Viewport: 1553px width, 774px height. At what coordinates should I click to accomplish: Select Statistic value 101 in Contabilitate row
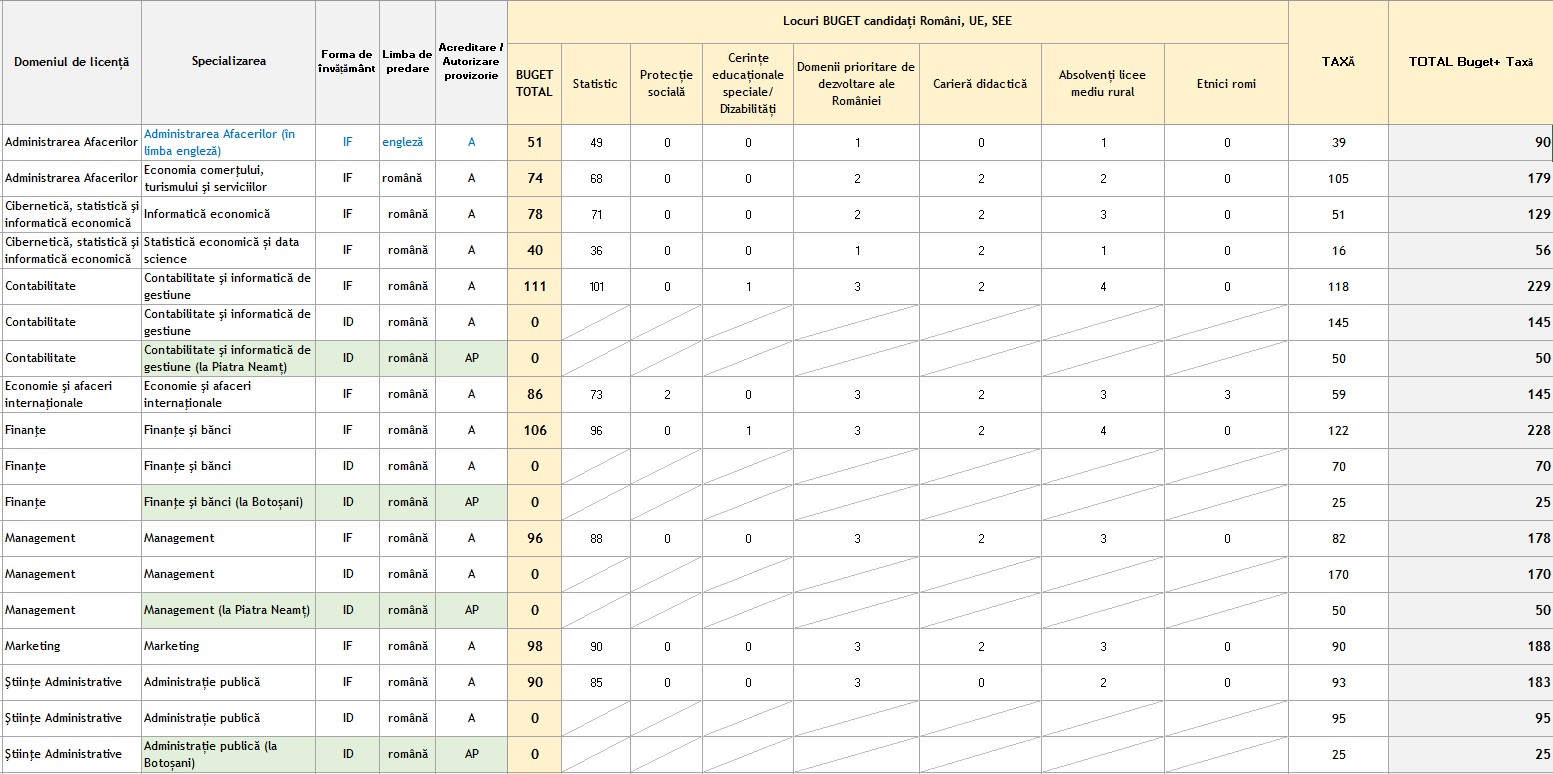[x=595, y=286]
